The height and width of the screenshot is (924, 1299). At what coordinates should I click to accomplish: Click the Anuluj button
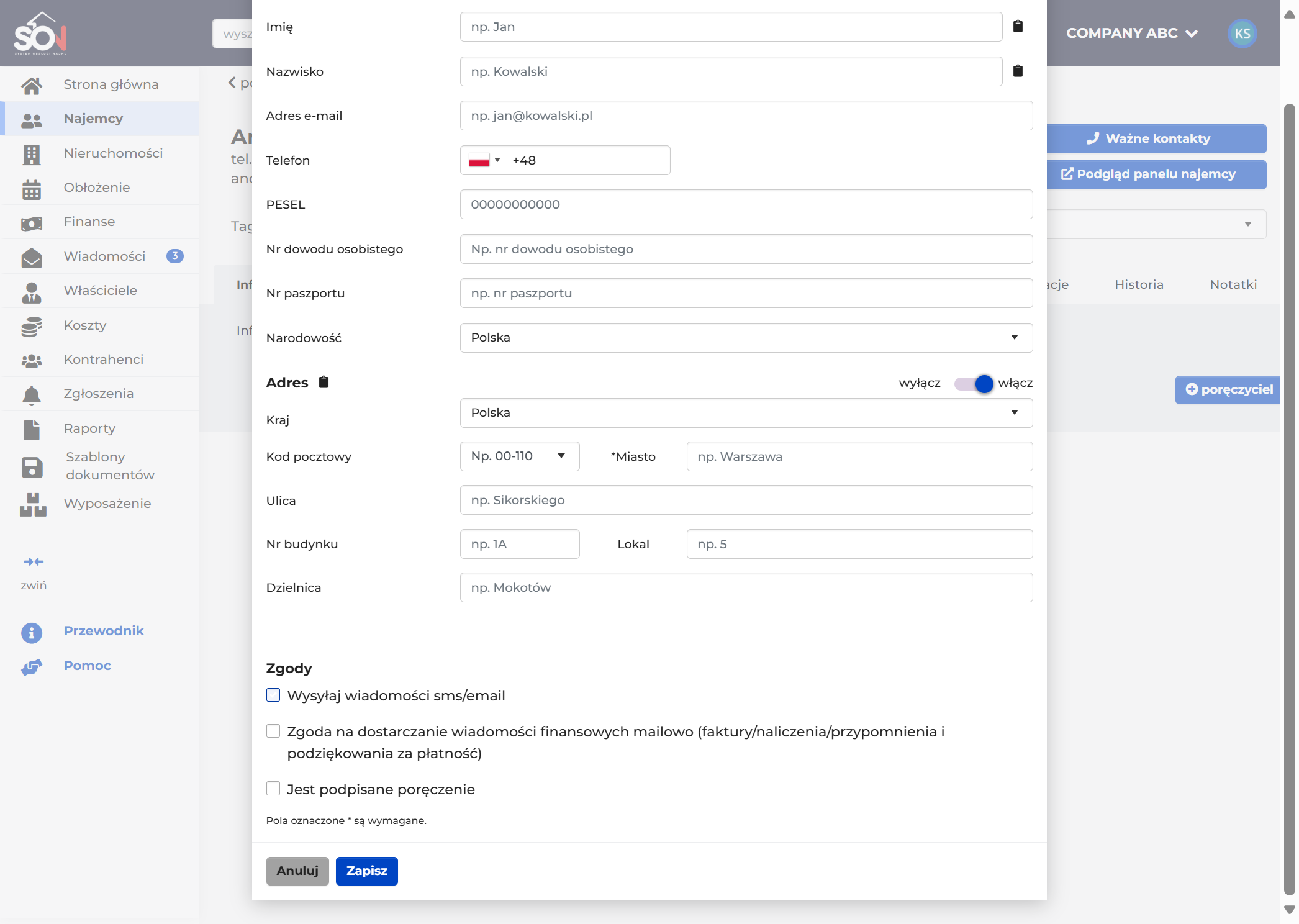tap(297, 871)
